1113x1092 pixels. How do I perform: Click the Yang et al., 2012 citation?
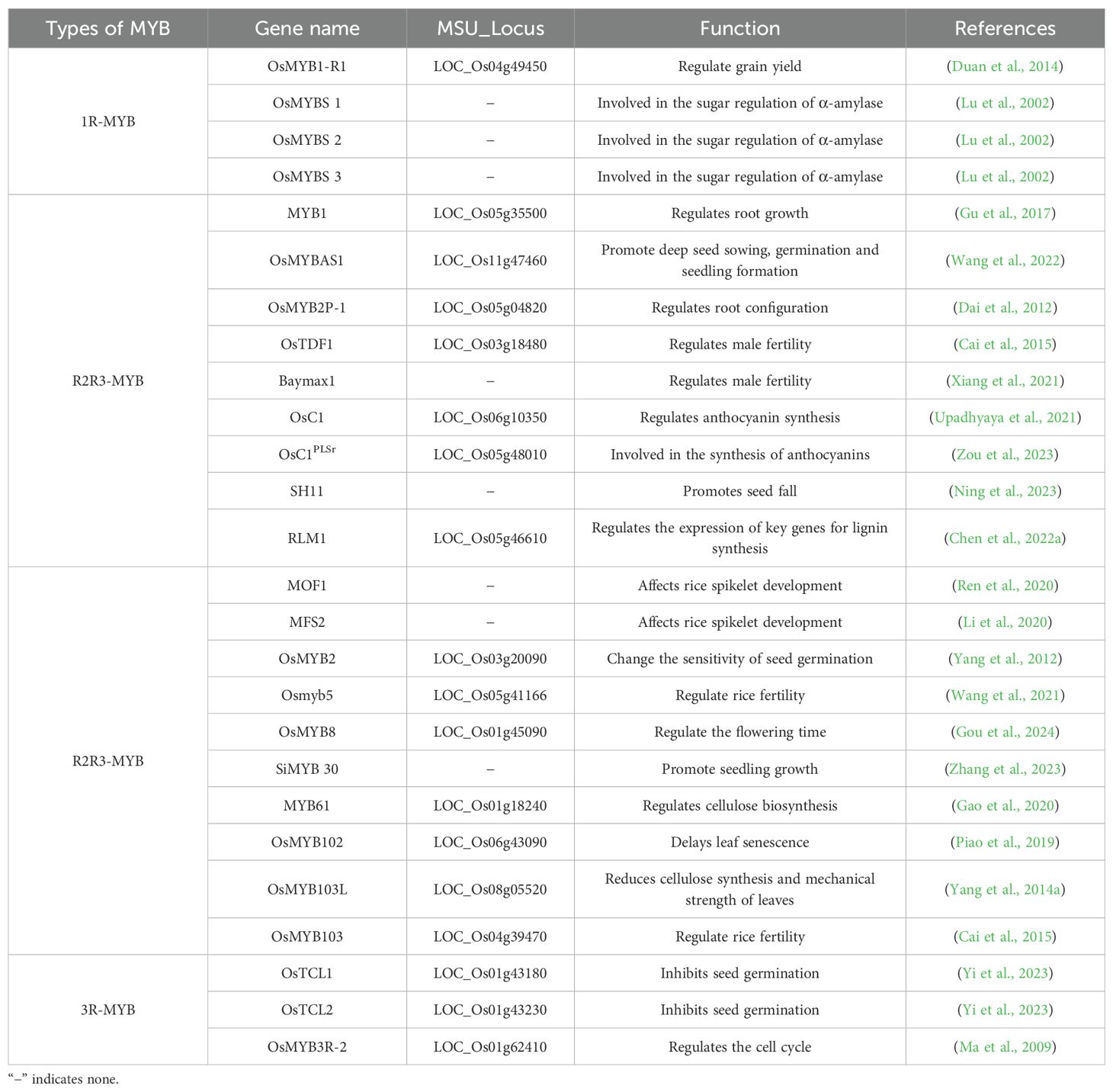point(1005,659)
